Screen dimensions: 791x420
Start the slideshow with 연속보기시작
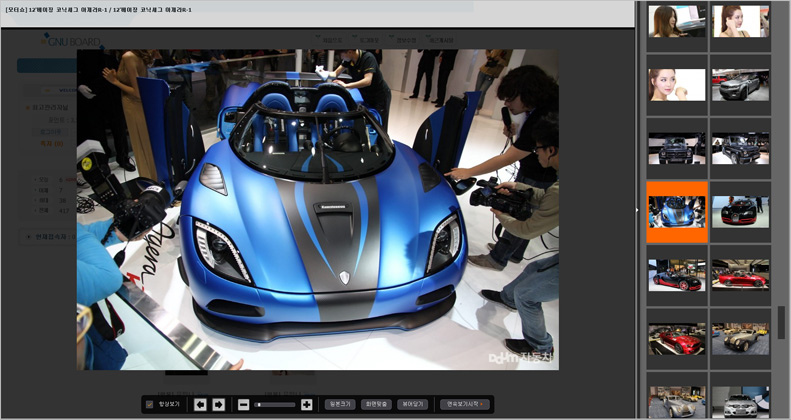(x=465, y=404)
